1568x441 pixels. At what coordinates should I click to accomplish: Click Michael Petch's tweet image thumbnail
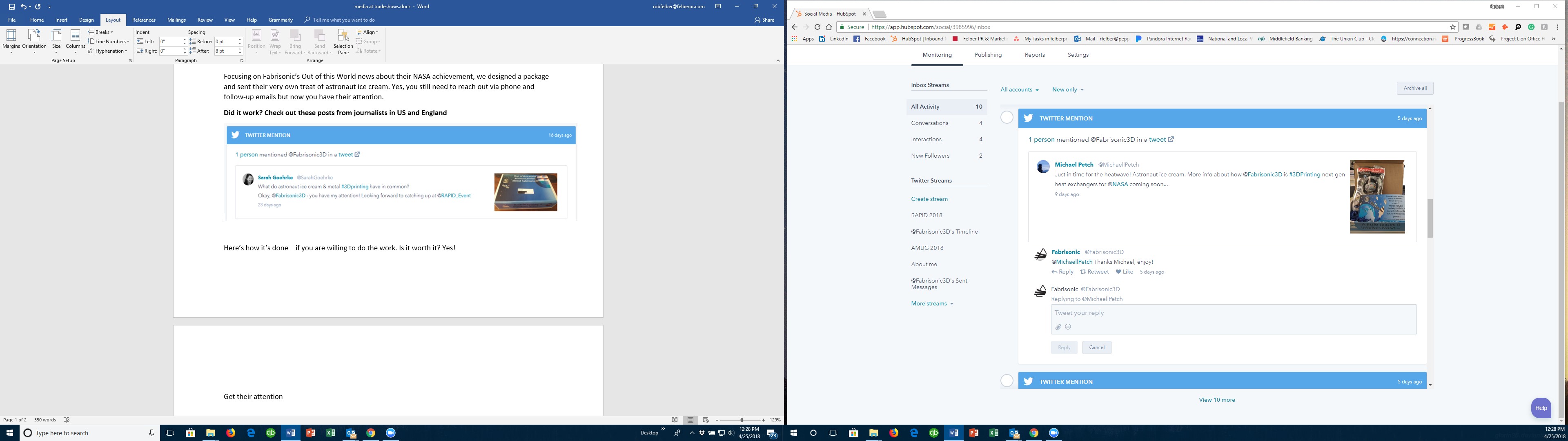1377,197
